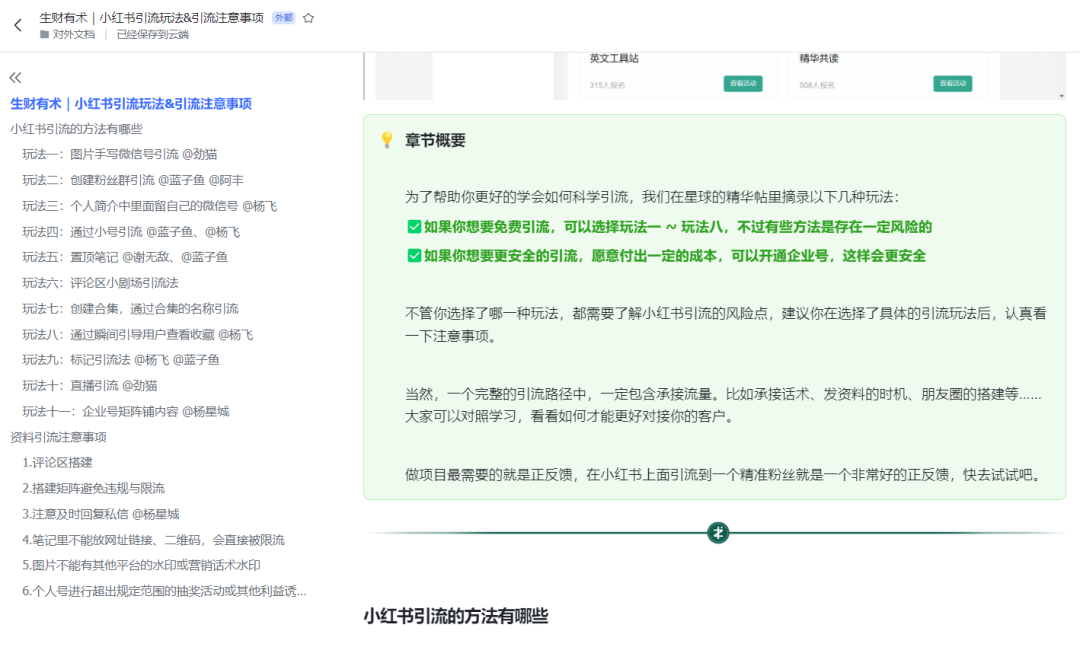The width and height of the screenshot is (1080, 647).
Task: Click the small scroll arrow in embedded preview
Action: 1061,96
